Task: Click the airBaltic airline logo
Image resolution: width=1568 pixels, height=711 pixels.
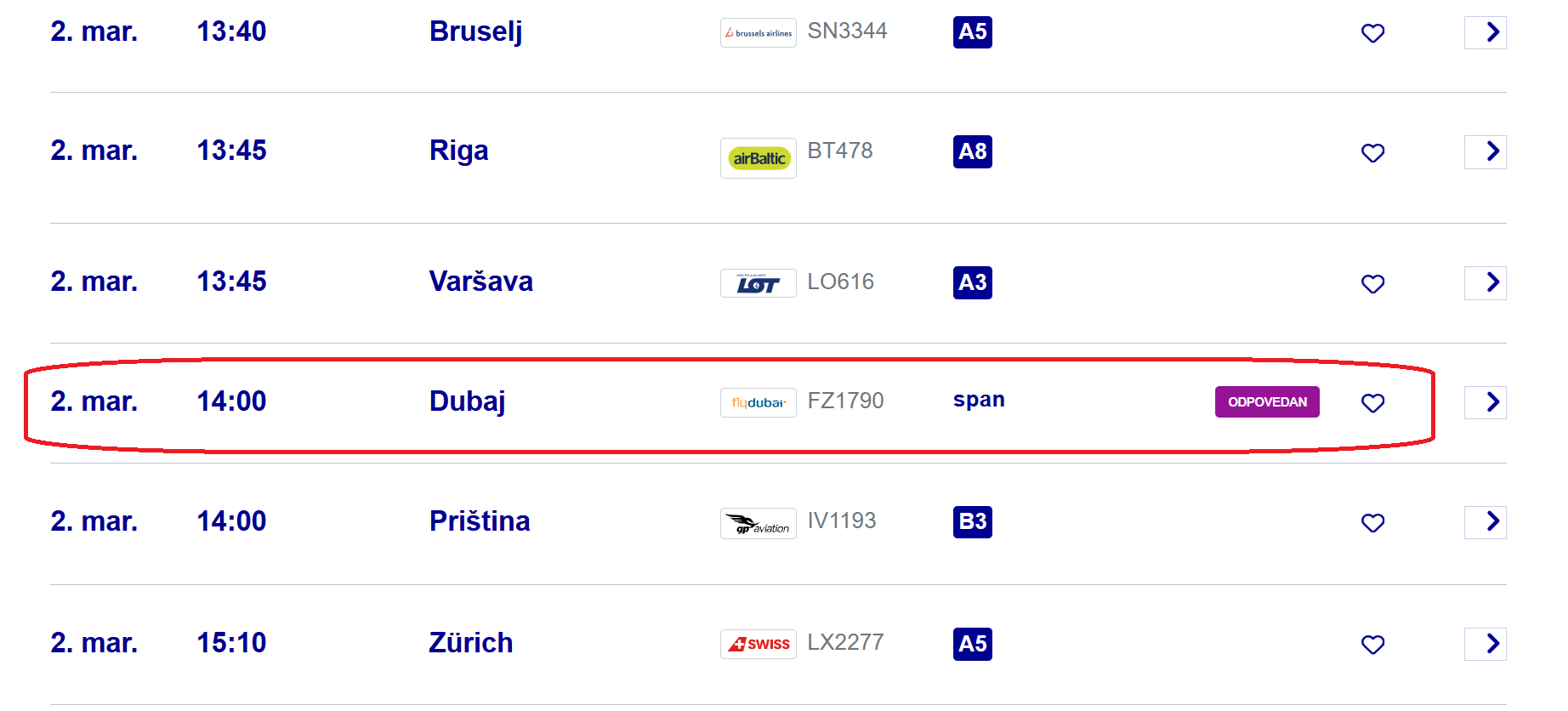Action: click(758, 158)
